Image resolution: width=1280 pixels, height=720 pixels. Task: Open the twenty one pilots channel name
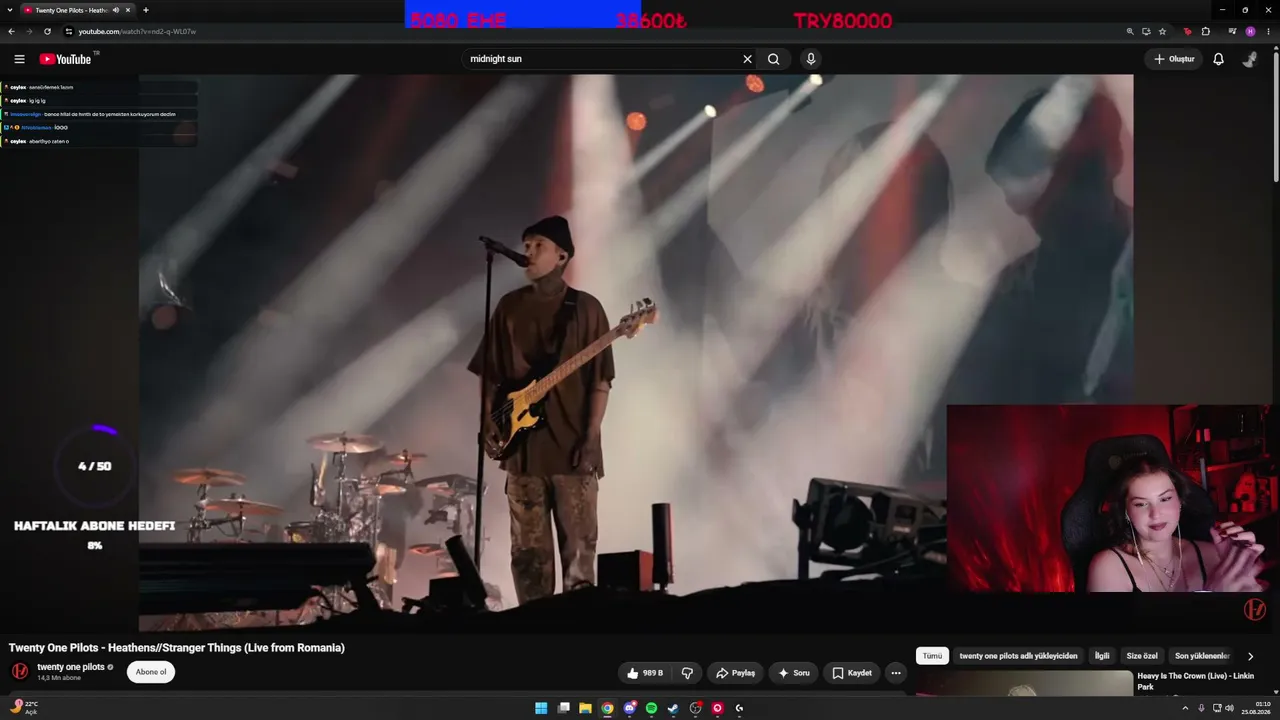click(x=71, y=667)
